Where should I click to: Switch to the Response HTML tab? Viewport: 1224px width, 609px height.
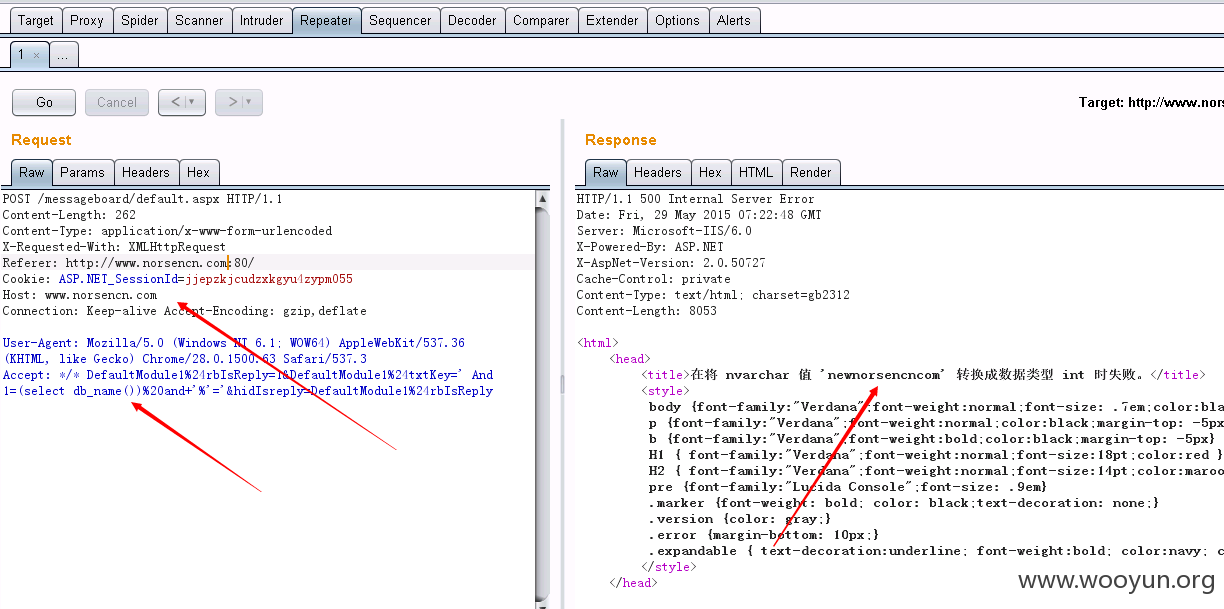756,172
